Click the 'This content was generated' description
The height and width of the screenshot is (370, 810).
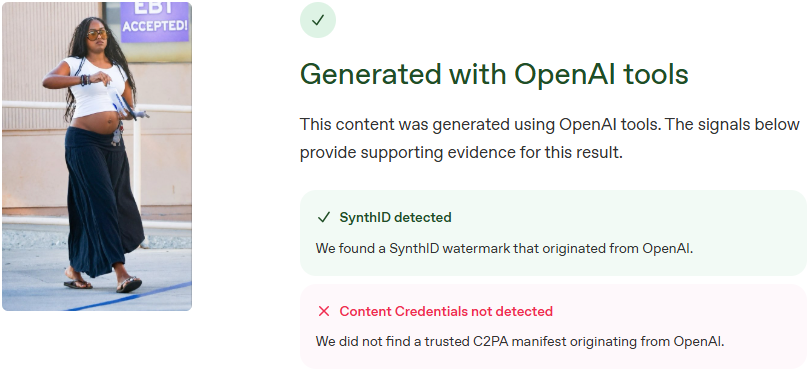point(550,138)
